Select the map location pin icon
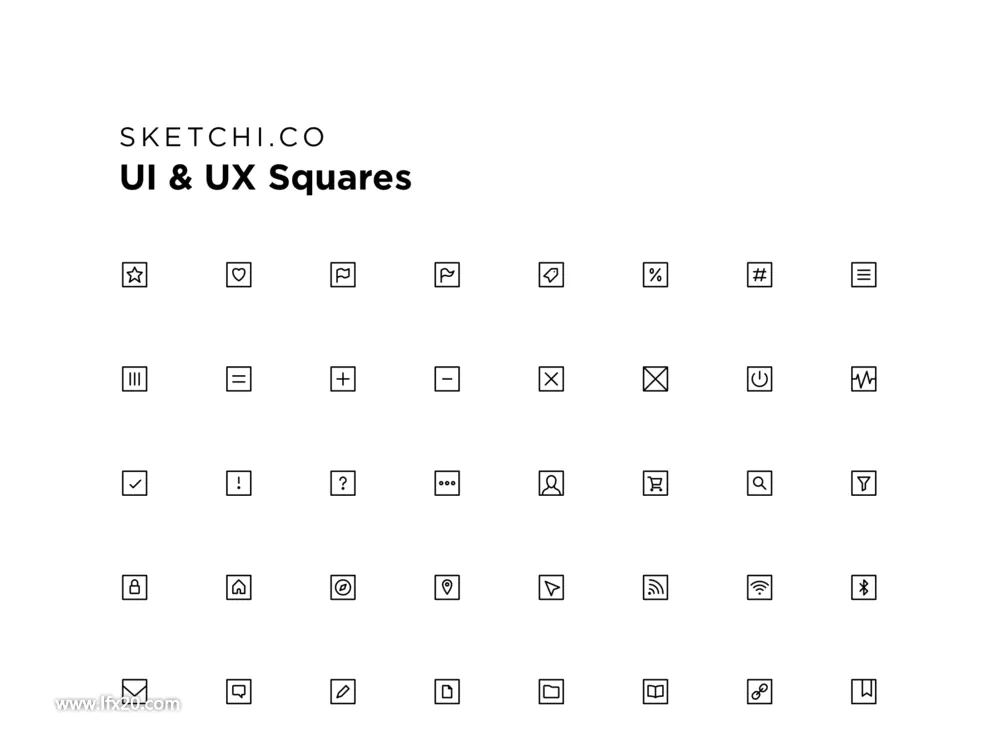 (x=447, y=587)
